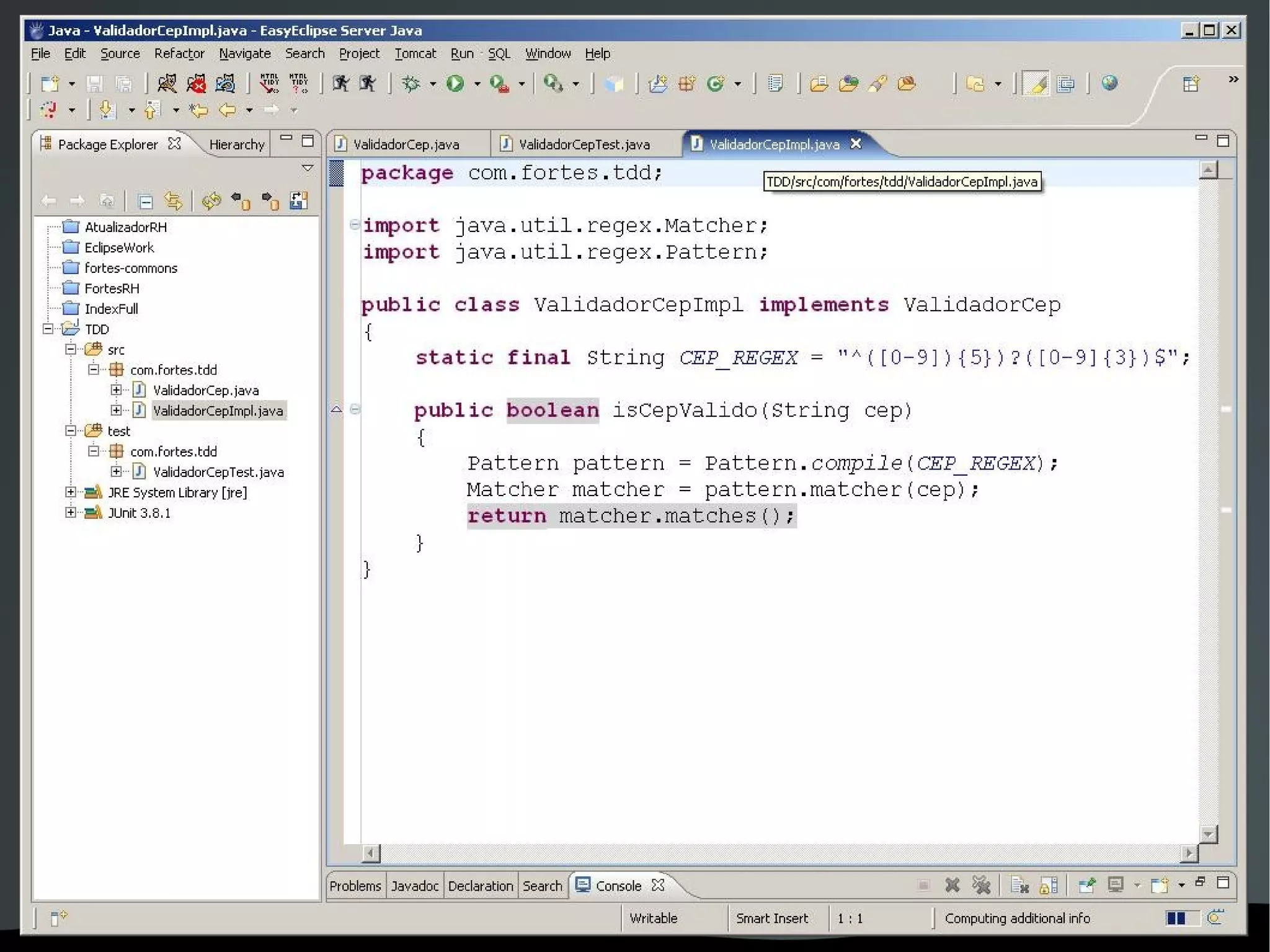Expand JRE System Library [jre]
The width and height of the screenshot is (1270, 952).
[71, 492]
